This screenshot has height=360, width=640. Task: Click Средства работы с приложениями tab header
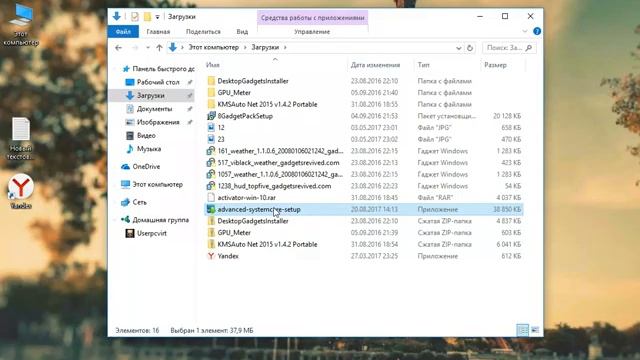(312, 18)
